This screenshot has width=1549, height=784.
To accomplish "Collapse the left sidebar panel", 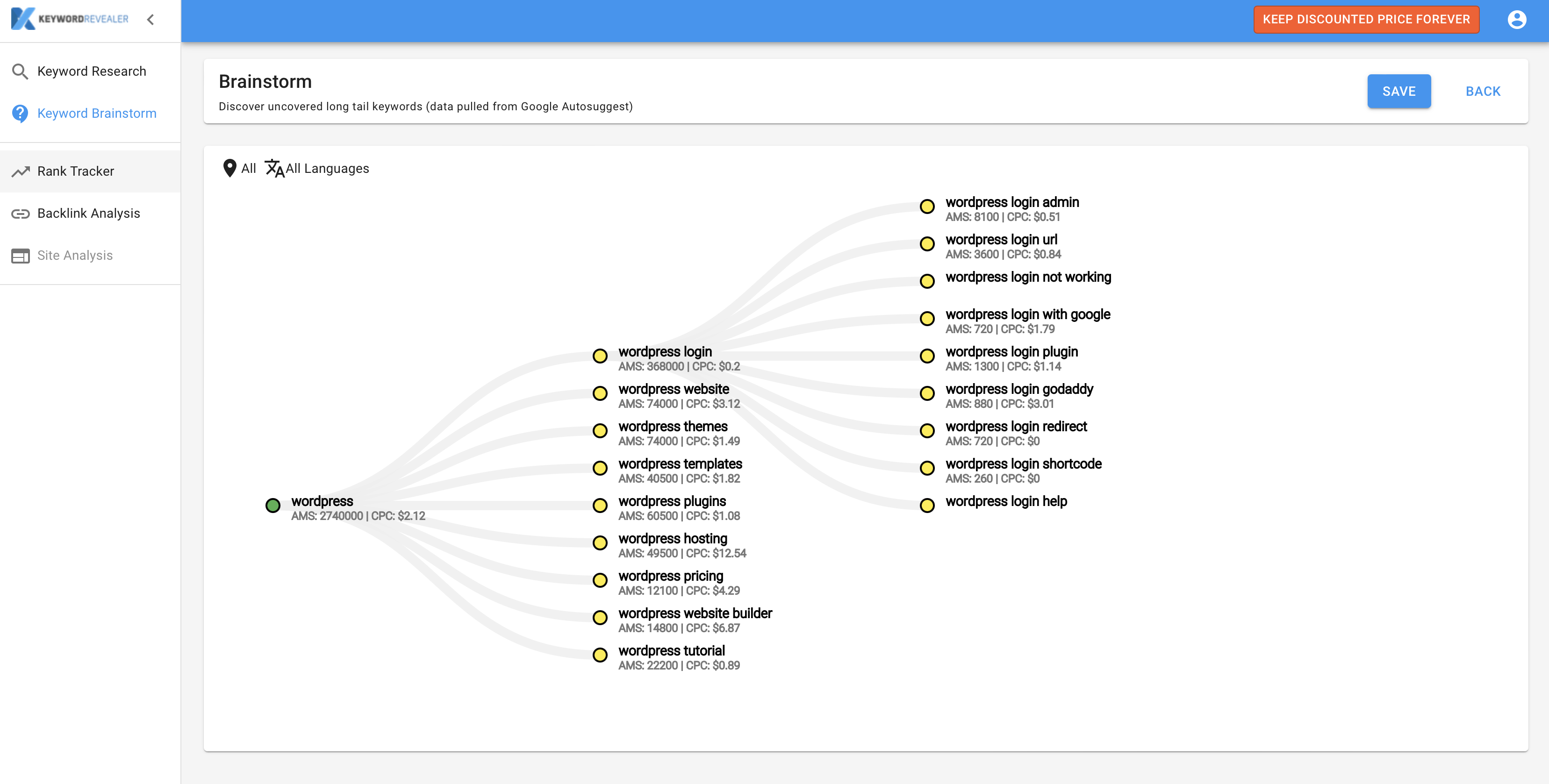I will point(153,19).
